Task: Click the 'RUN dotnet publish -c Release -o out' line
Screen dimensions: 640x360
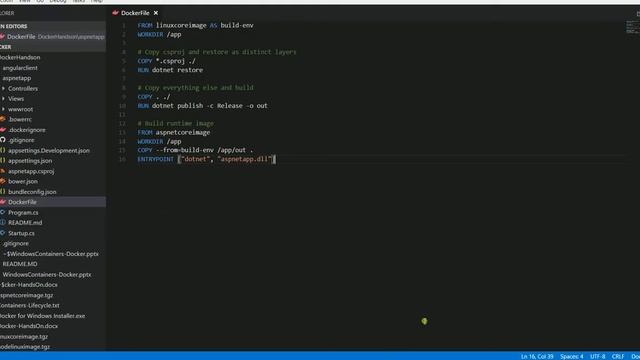Action: coord(202,105)
